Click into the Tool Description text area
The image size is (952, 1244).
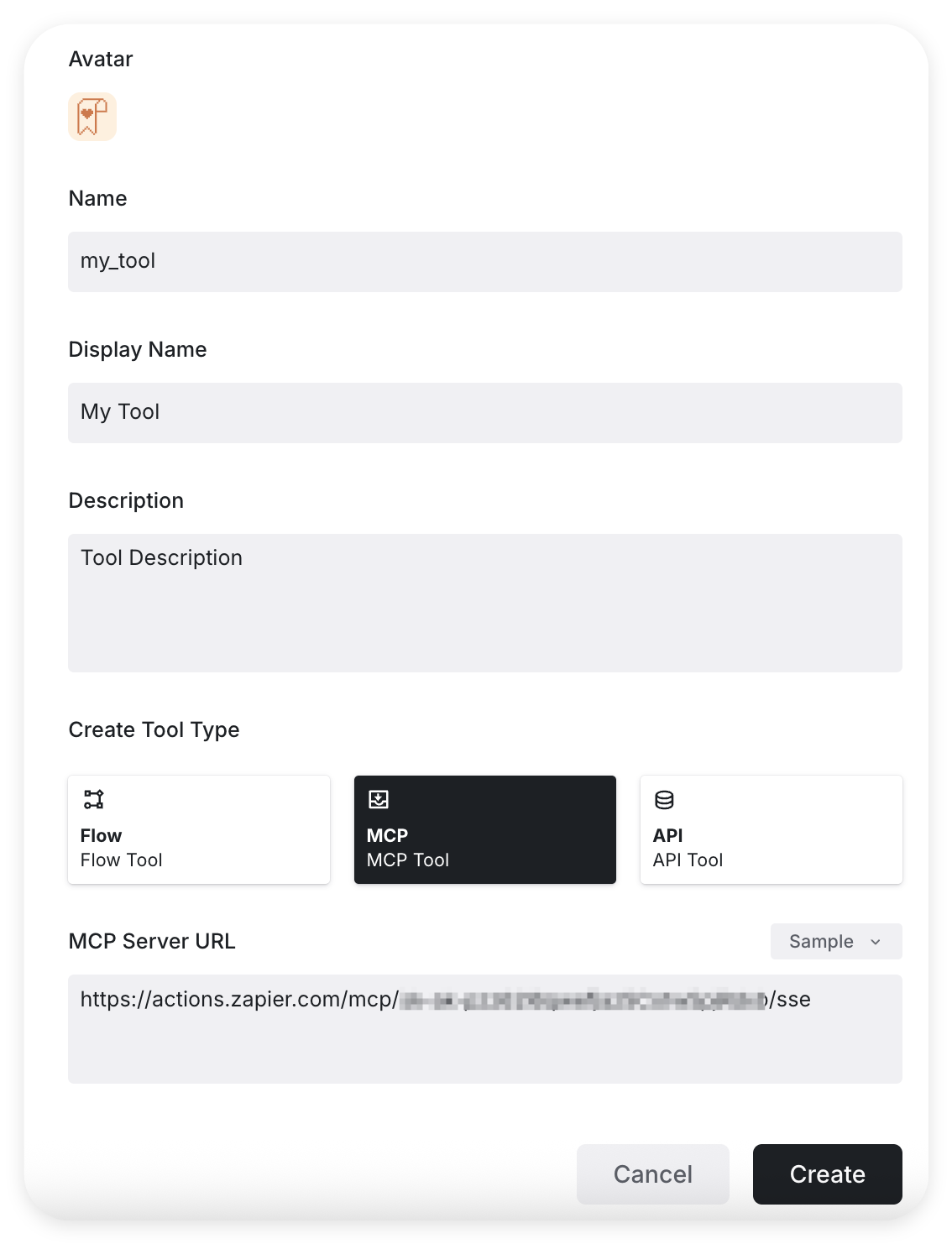pos(484,603)
